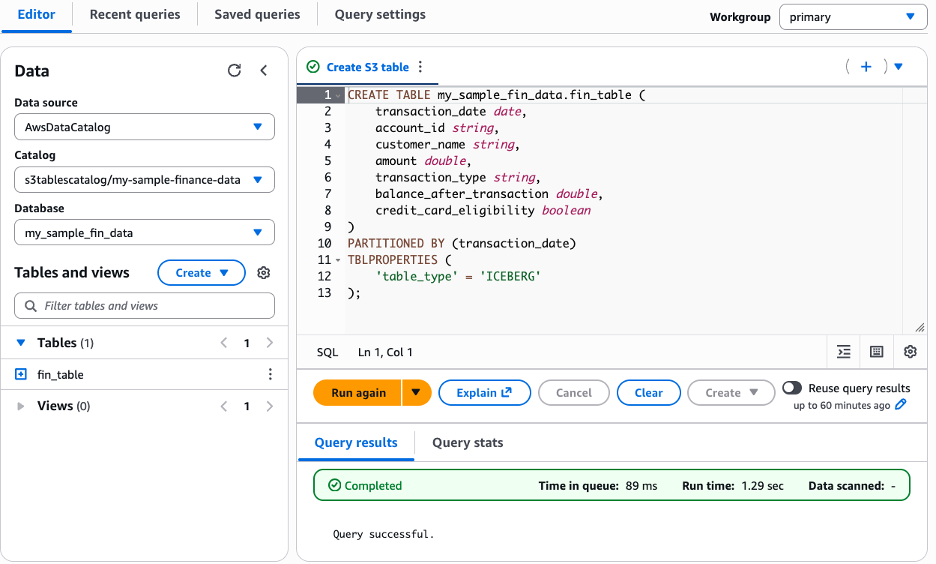This screenshot has width=936, height=564.
Task: Open disabled Create dropdown beside Clear
Action: 731,393
